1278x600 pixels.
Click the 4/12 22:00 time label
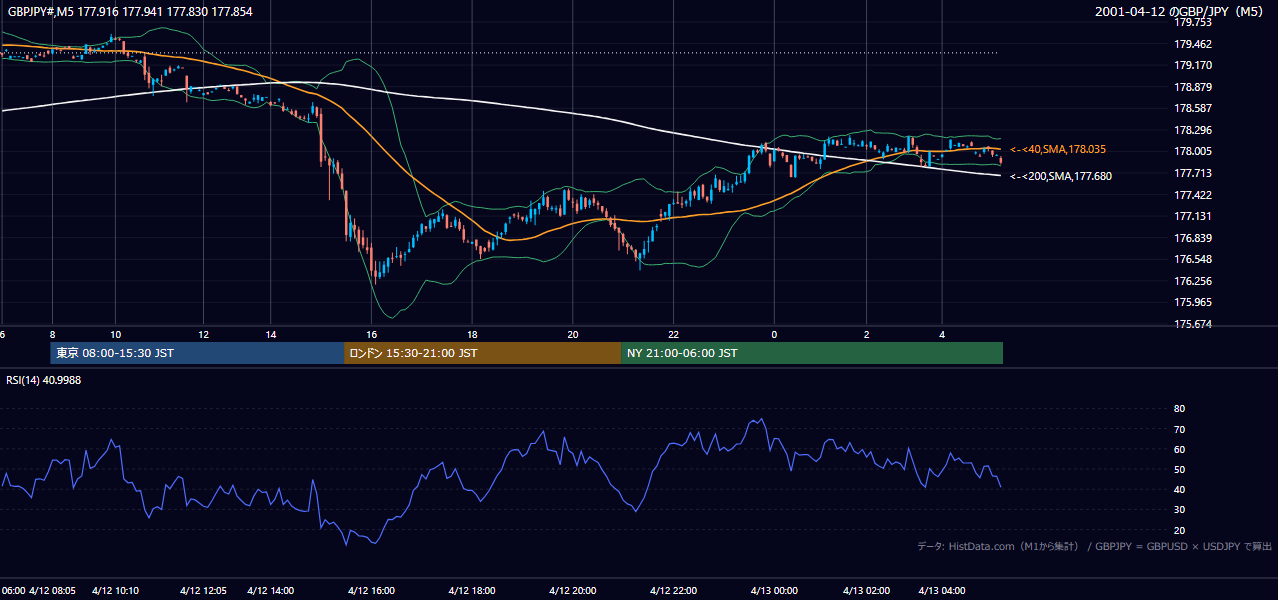[x=673, y=590]
